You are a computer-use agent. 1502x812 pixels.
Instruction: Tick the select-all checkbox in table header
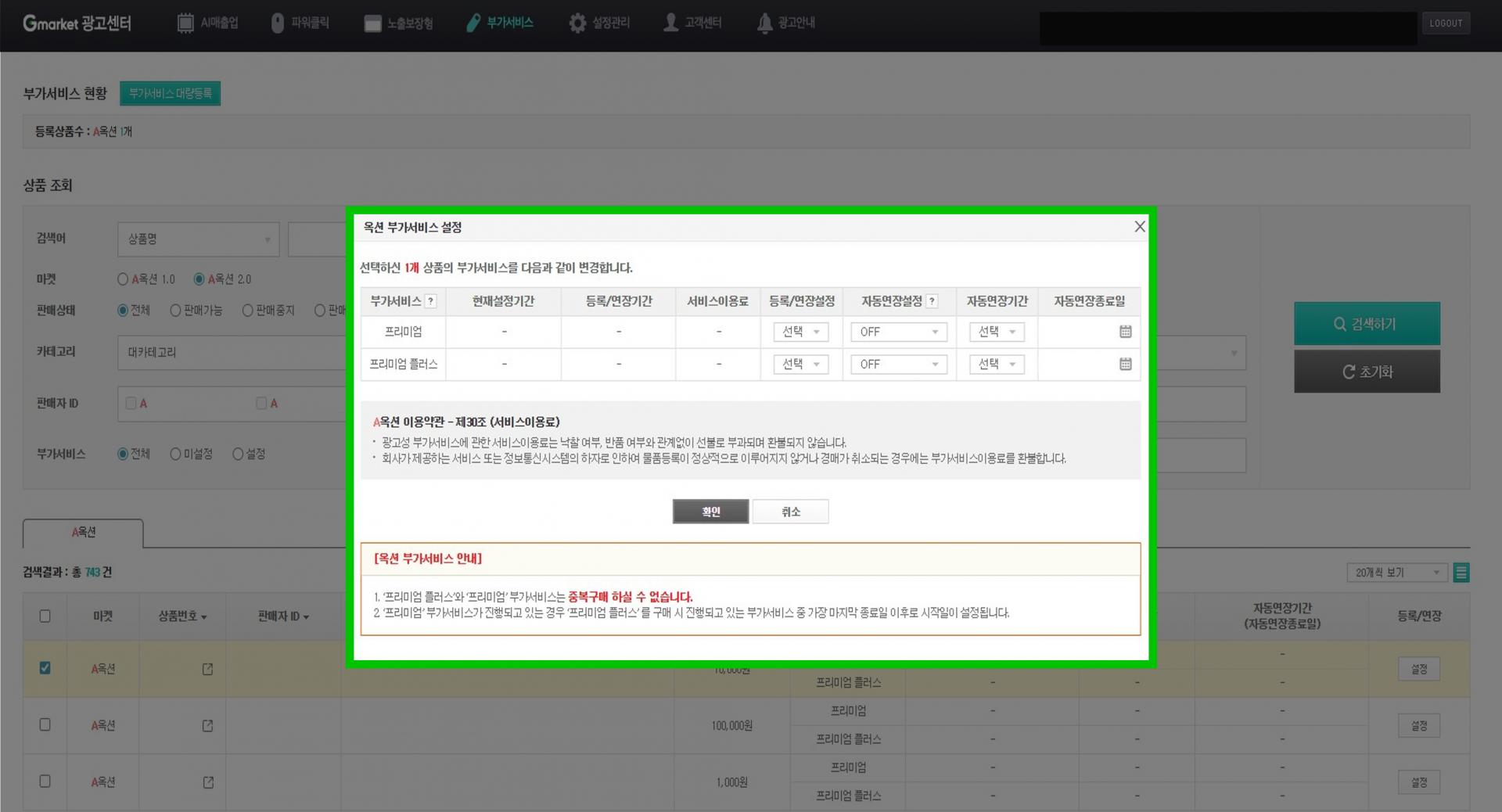(x=45, y=616)
